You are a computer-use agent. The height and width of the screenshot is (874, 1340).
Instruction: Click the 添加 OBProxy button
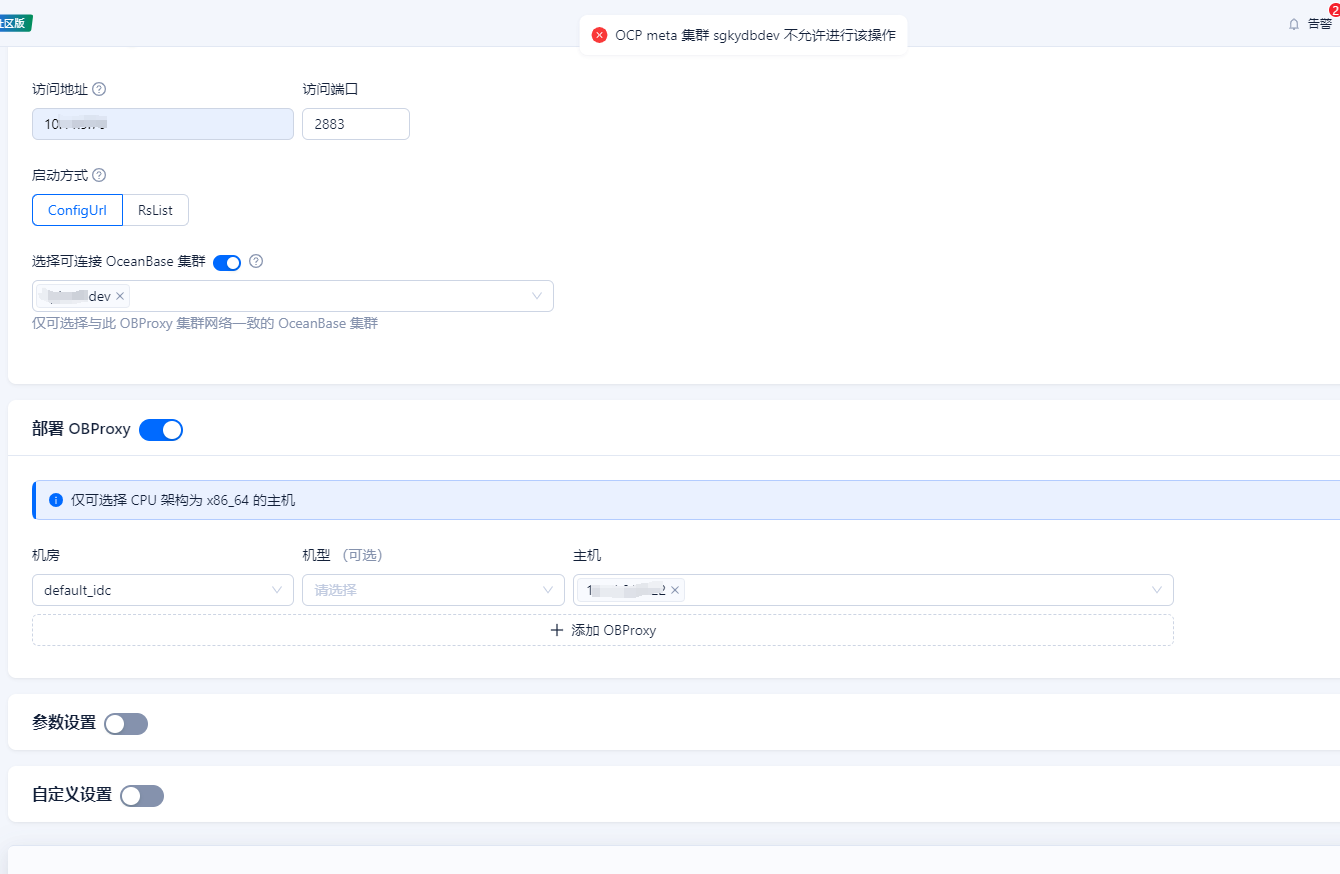pyautogui.click(x=603, y=630)
